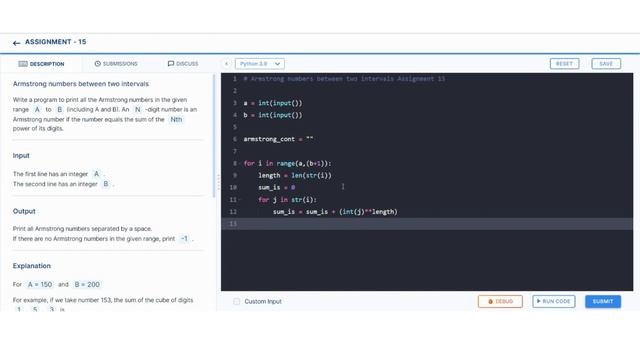Screen dimensions: 640x360
Task: Open the Python 3.8 language dropdown
Action: [x=260, y=64]
